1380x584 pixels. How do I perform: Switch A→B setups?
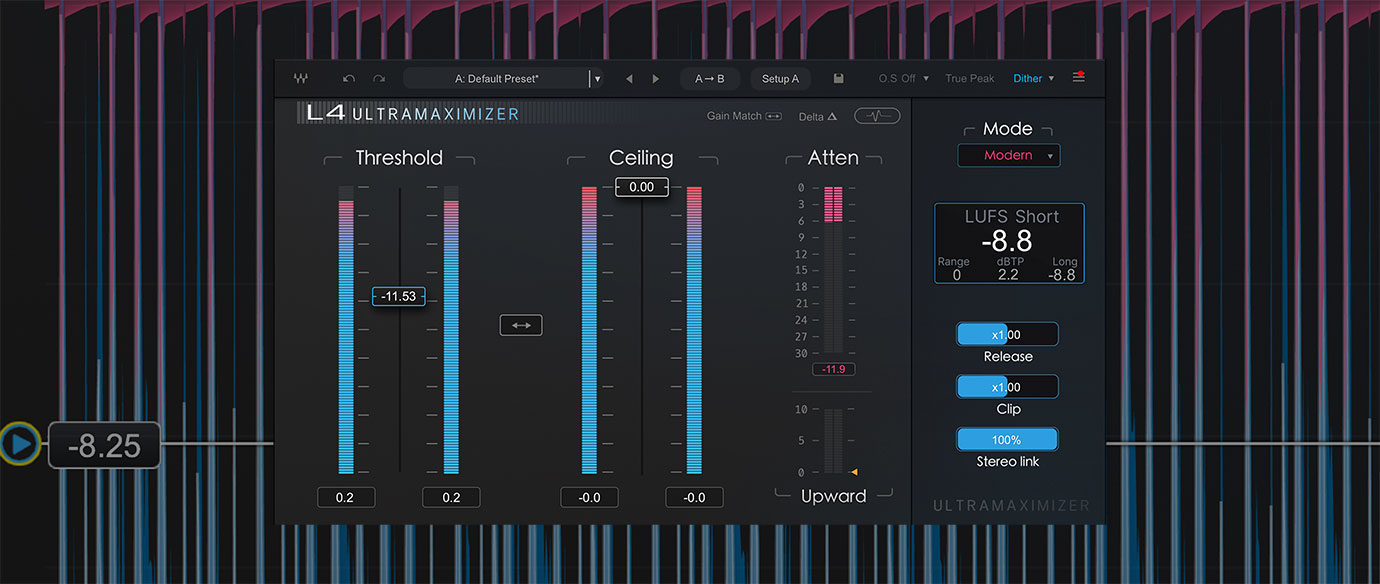point(710,78)
